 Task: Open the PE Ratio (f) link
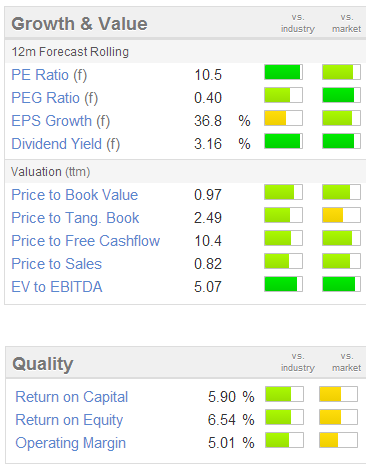[49, 75]
